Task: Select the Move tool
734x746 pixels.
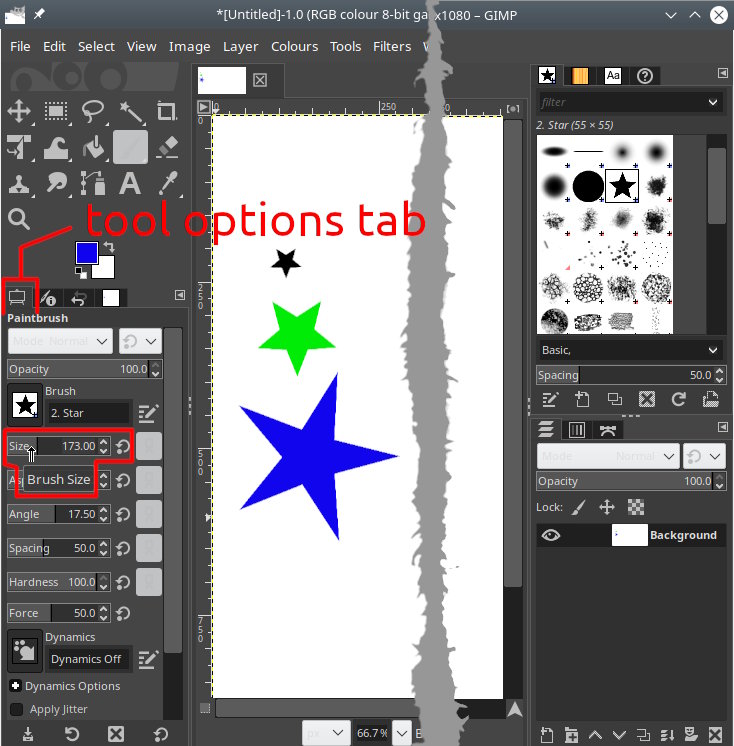Action: [x=20, y=111]
